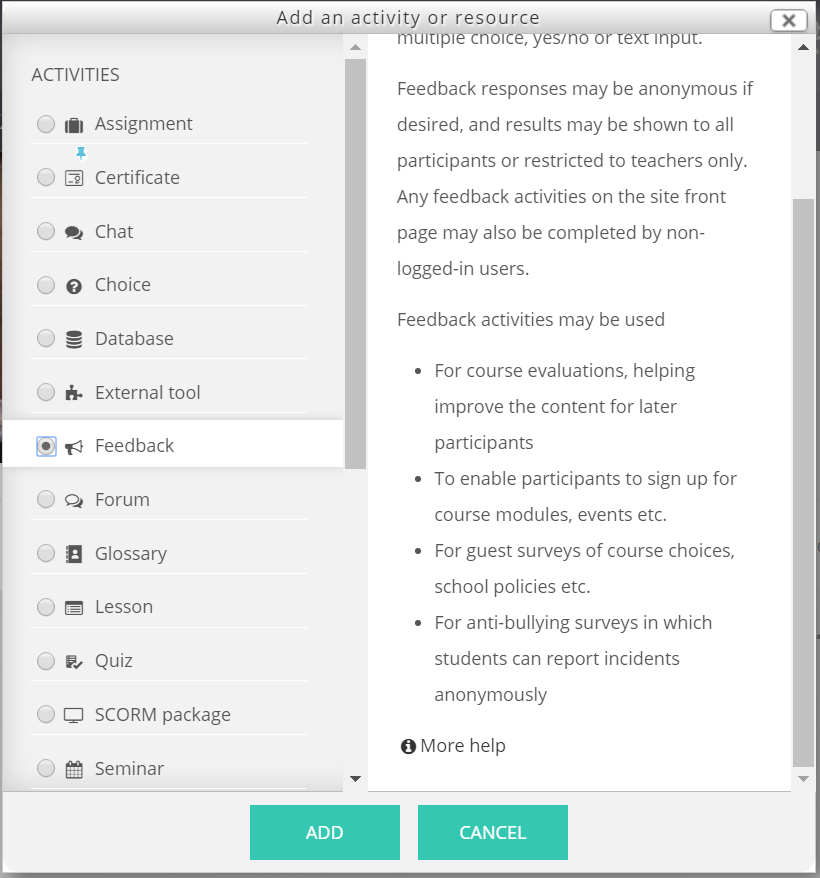The image size is (820, 878).
Task: Click the Chat speech bubbles icon
Action: click(x=74, y=232)
